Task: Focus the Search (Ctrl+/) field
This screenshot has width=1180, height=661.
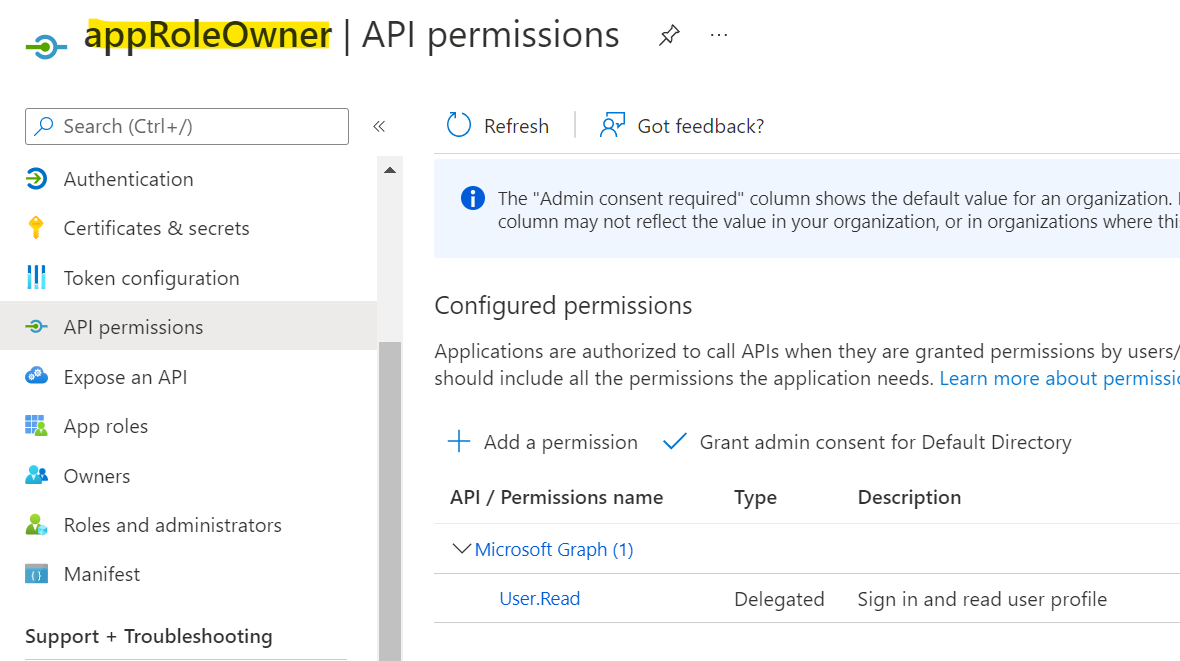Action: (x=187, y=126)
